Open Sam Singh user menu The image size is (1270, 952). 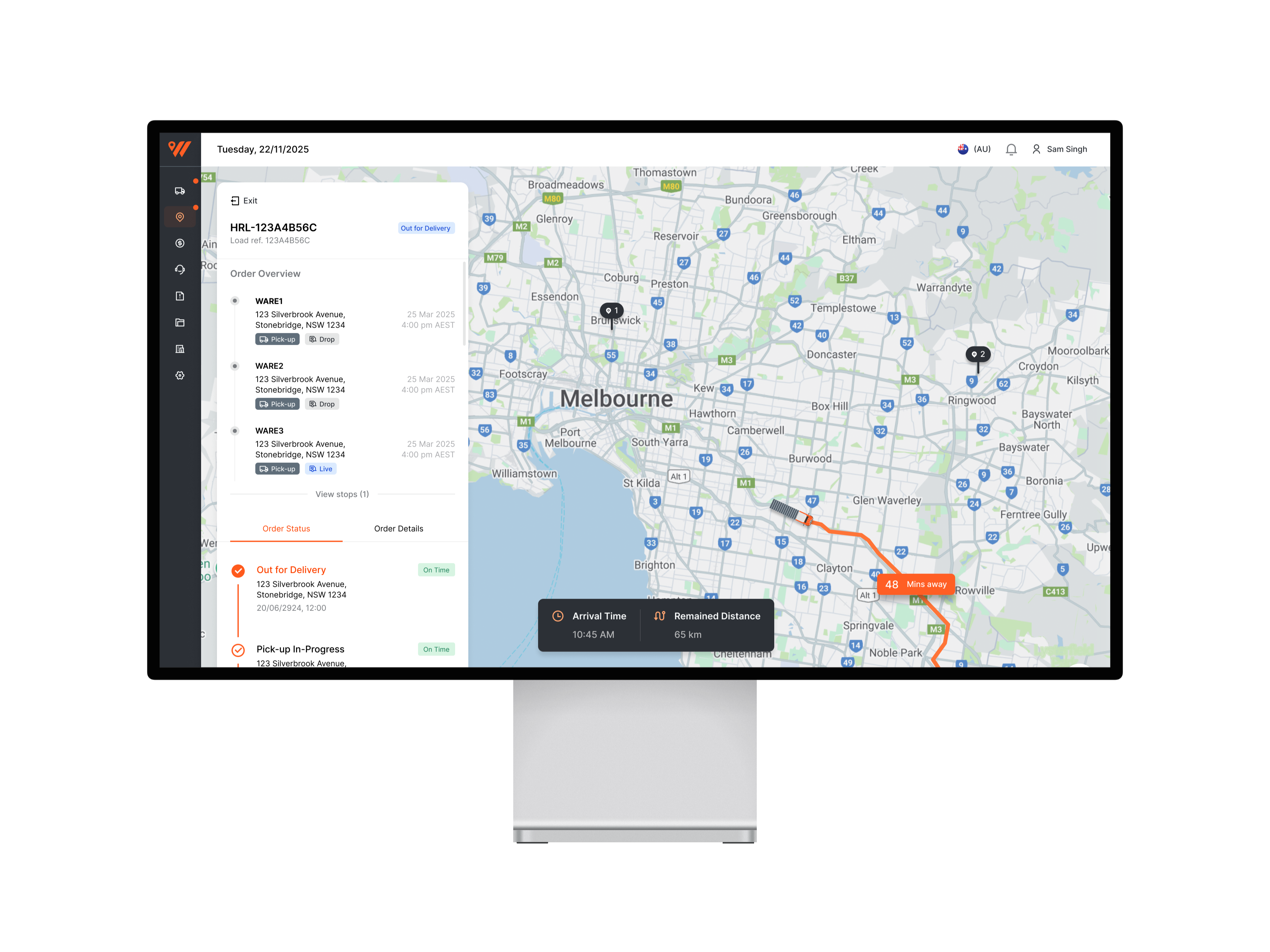[x=1060, y=149]
